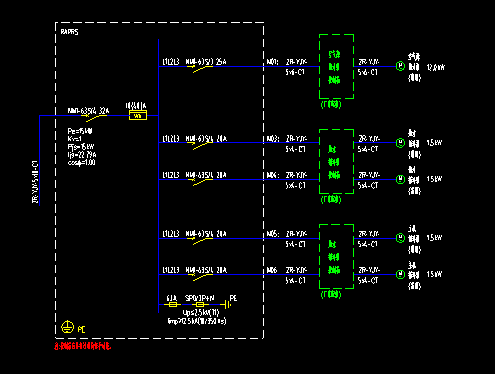The height and width of the screenshot is (374, 495).
Task: Click the red annotation text below the panel
Action: point(82,346)
